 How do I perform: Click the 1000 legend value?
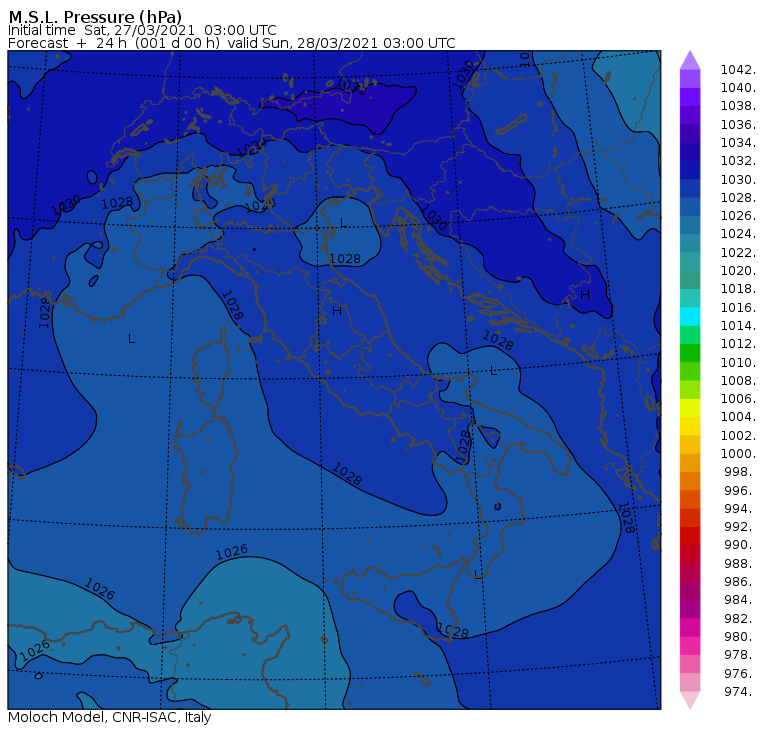click(738, 454)
